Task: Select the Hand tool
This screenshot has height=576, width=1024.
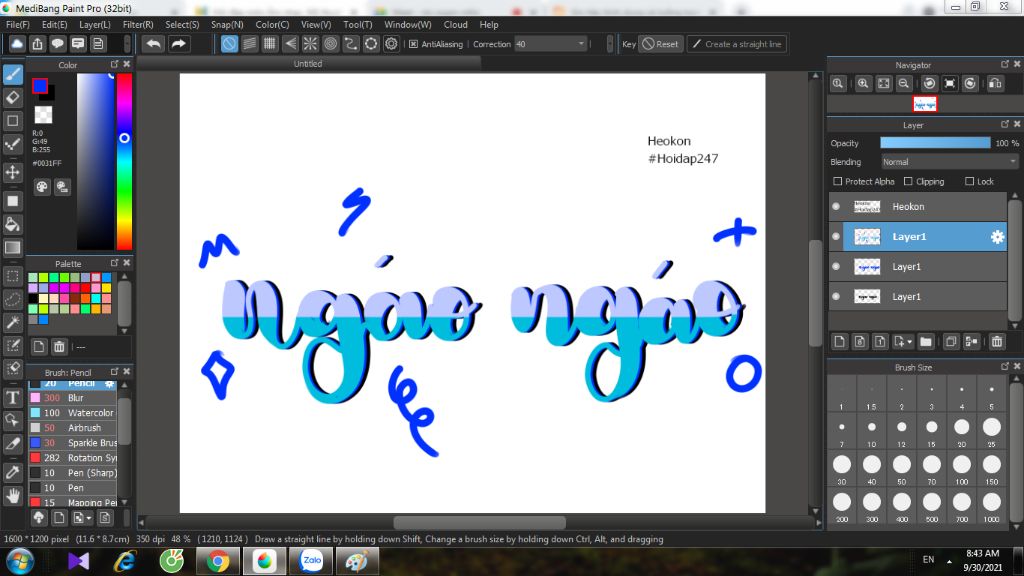Action: (13, 496)
